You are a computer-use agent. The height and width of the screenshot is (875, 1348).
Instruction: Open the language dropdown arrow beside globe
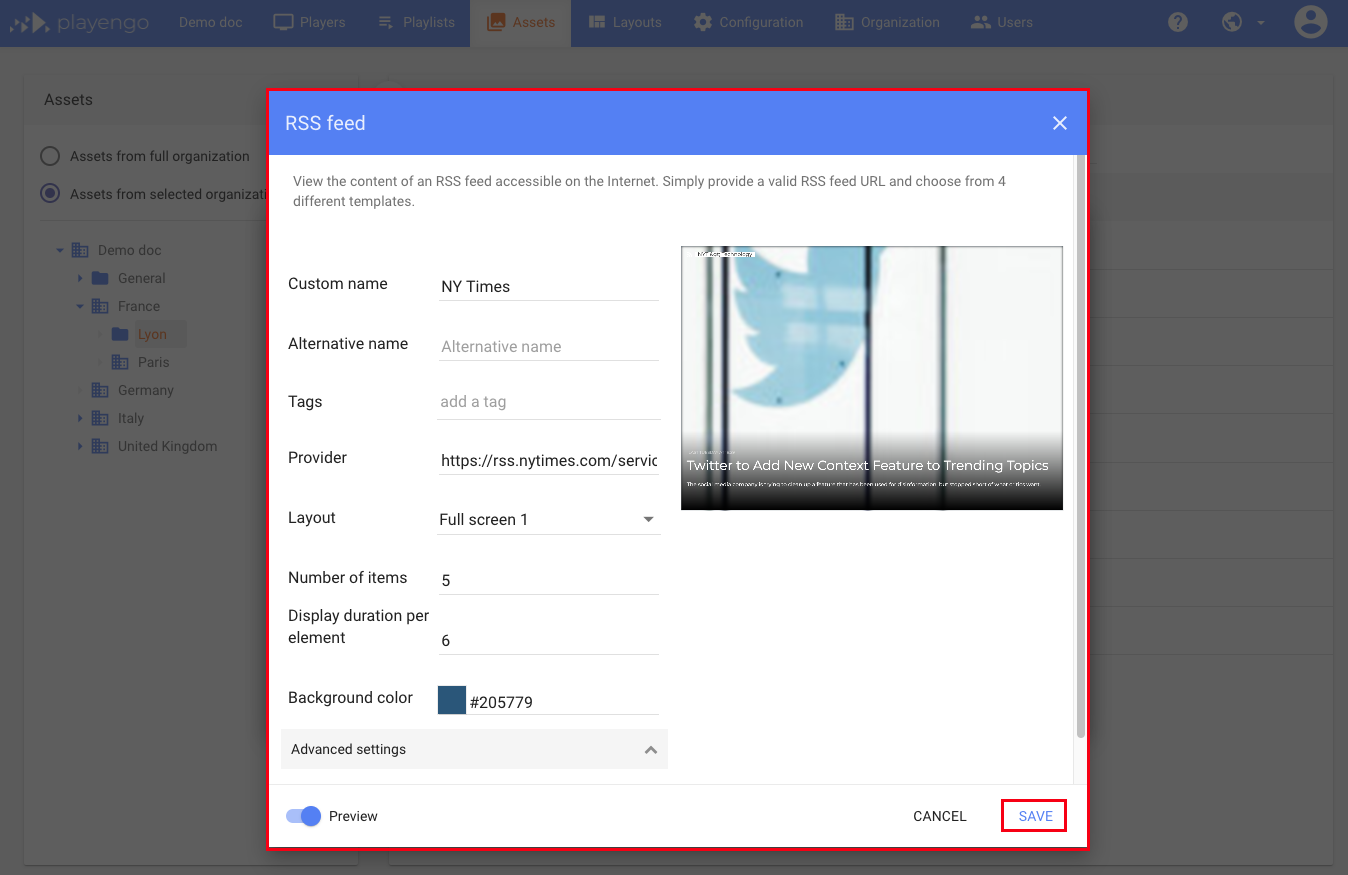[x=1260, y=23]
